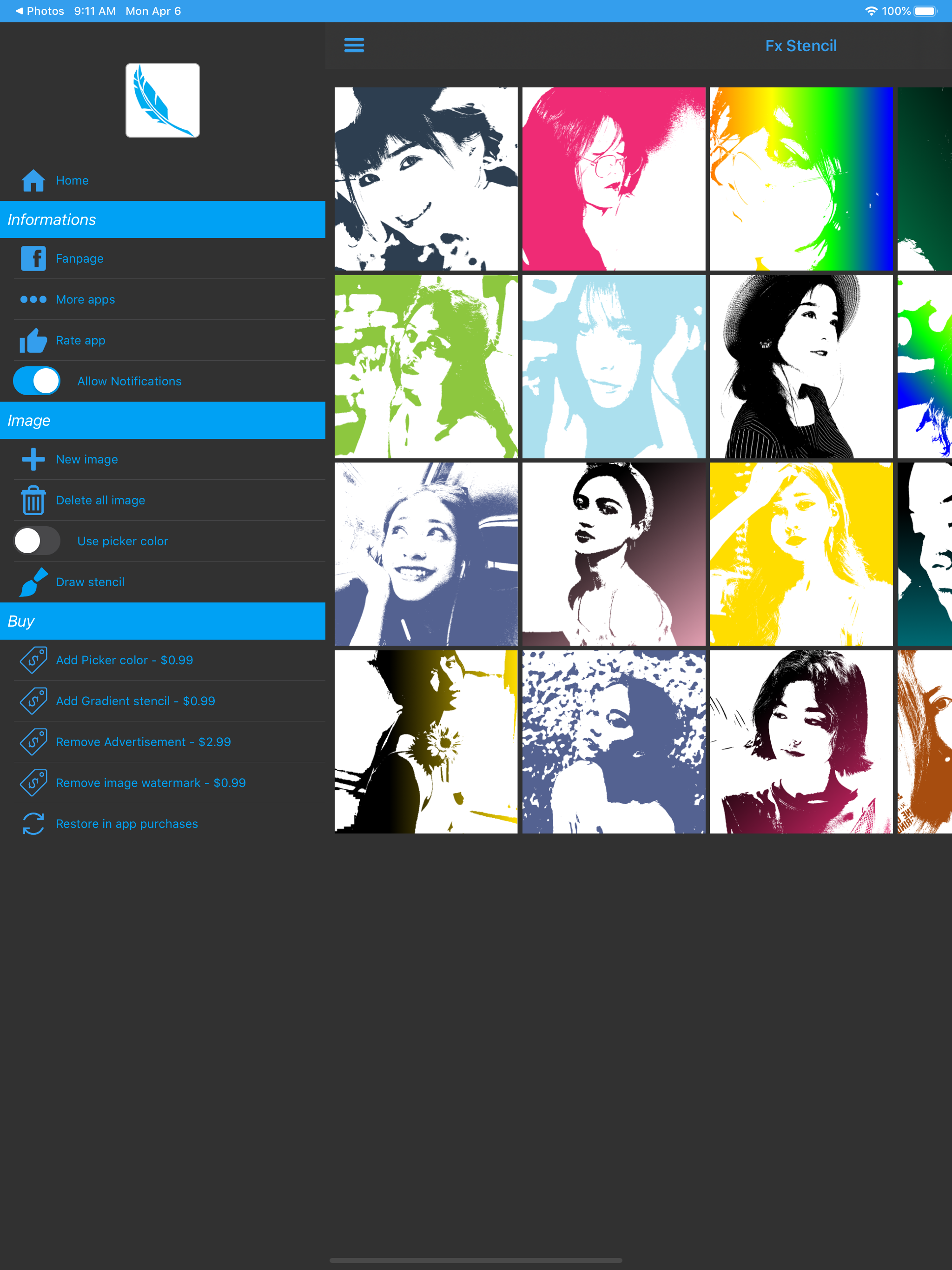This screenshot has width=952, height=1270.
Task: Buy Add Picker color for $0.99
Action: [124, 660]
